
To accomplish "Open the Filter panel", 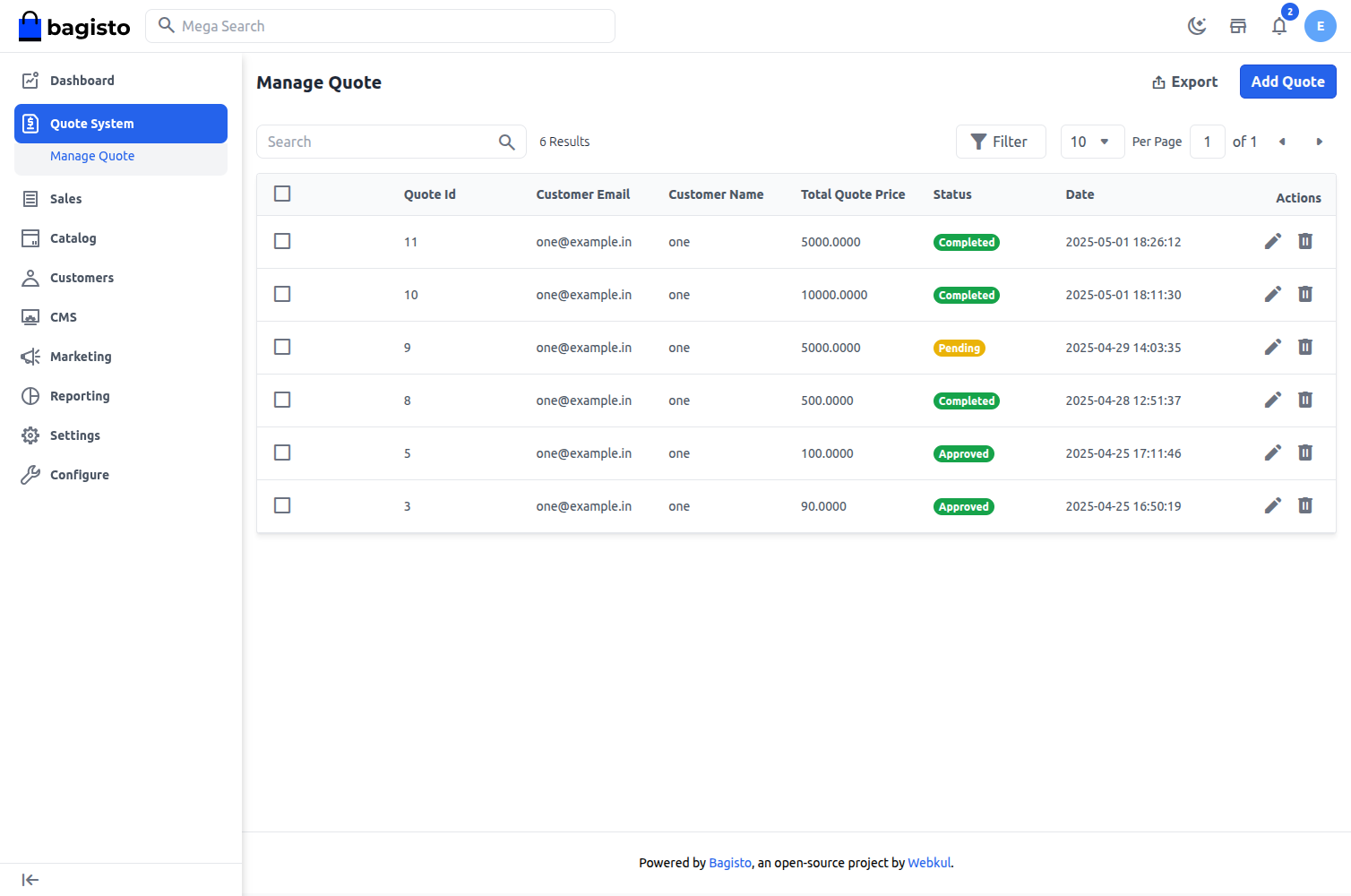I will click(1001, 142).
